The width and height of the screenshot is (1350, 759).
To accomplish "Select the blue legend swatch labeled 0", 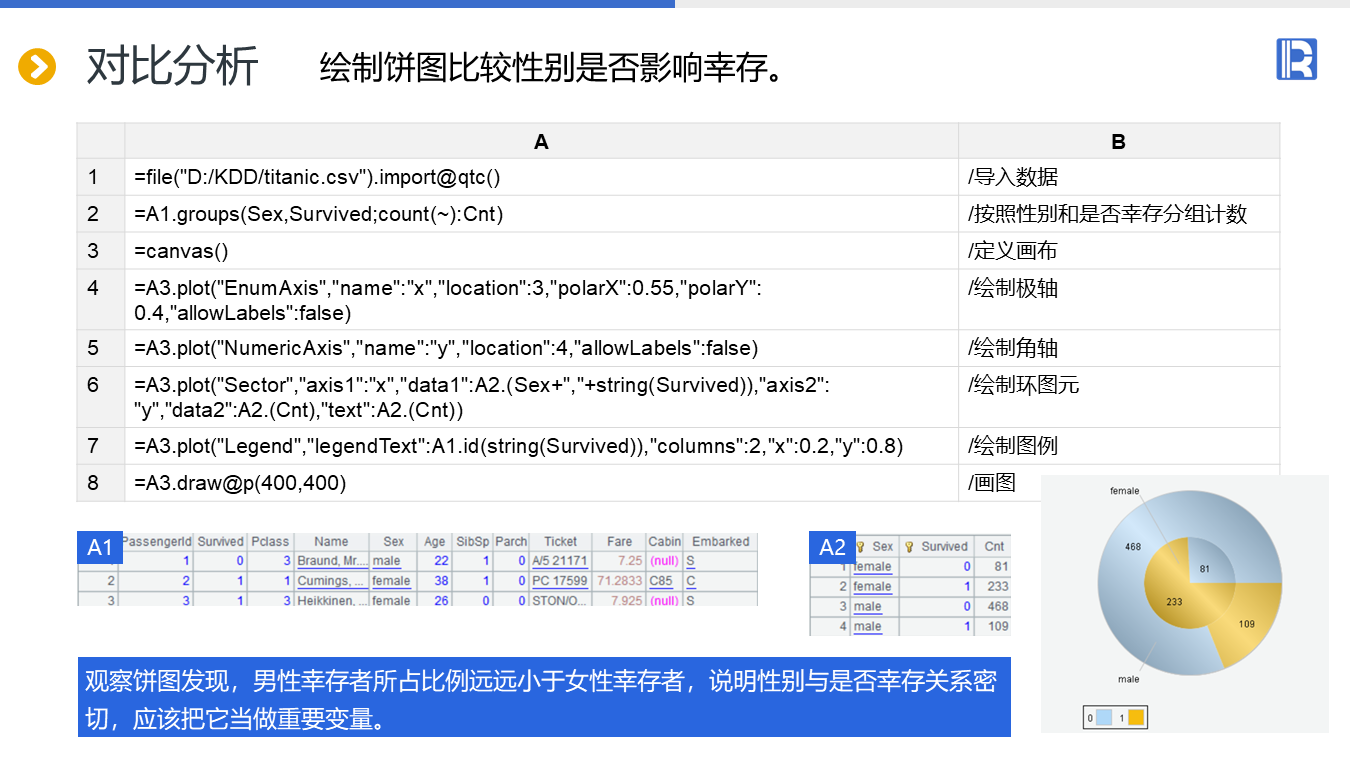I will 1104,717.
